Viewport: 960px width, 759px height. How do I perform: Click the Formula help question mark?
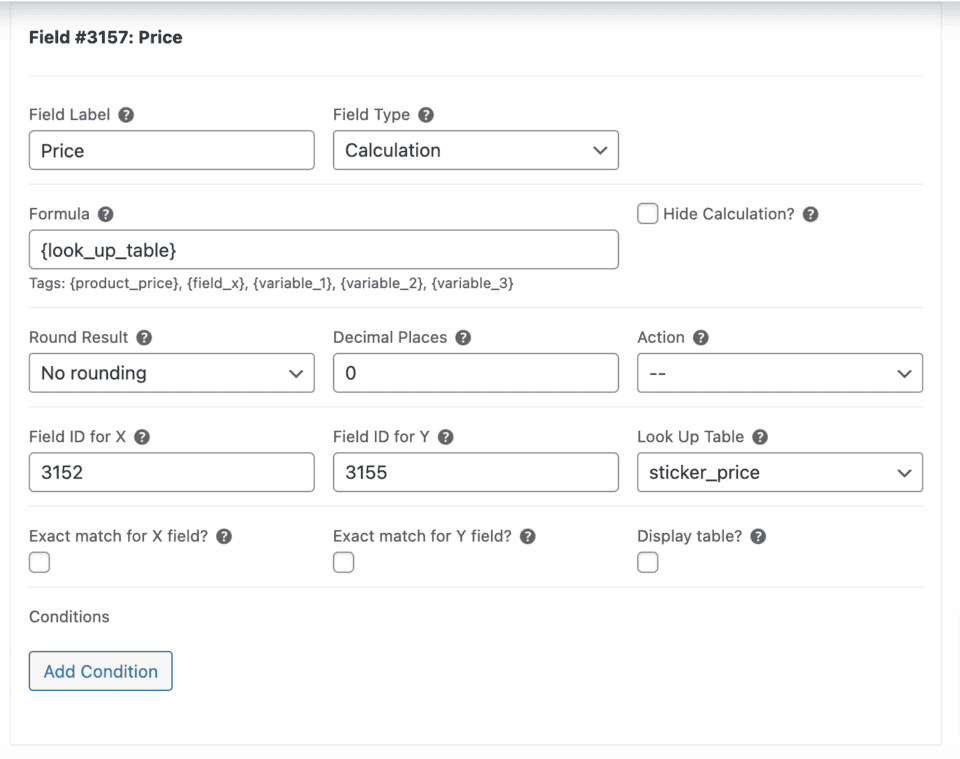click(106, 214)
